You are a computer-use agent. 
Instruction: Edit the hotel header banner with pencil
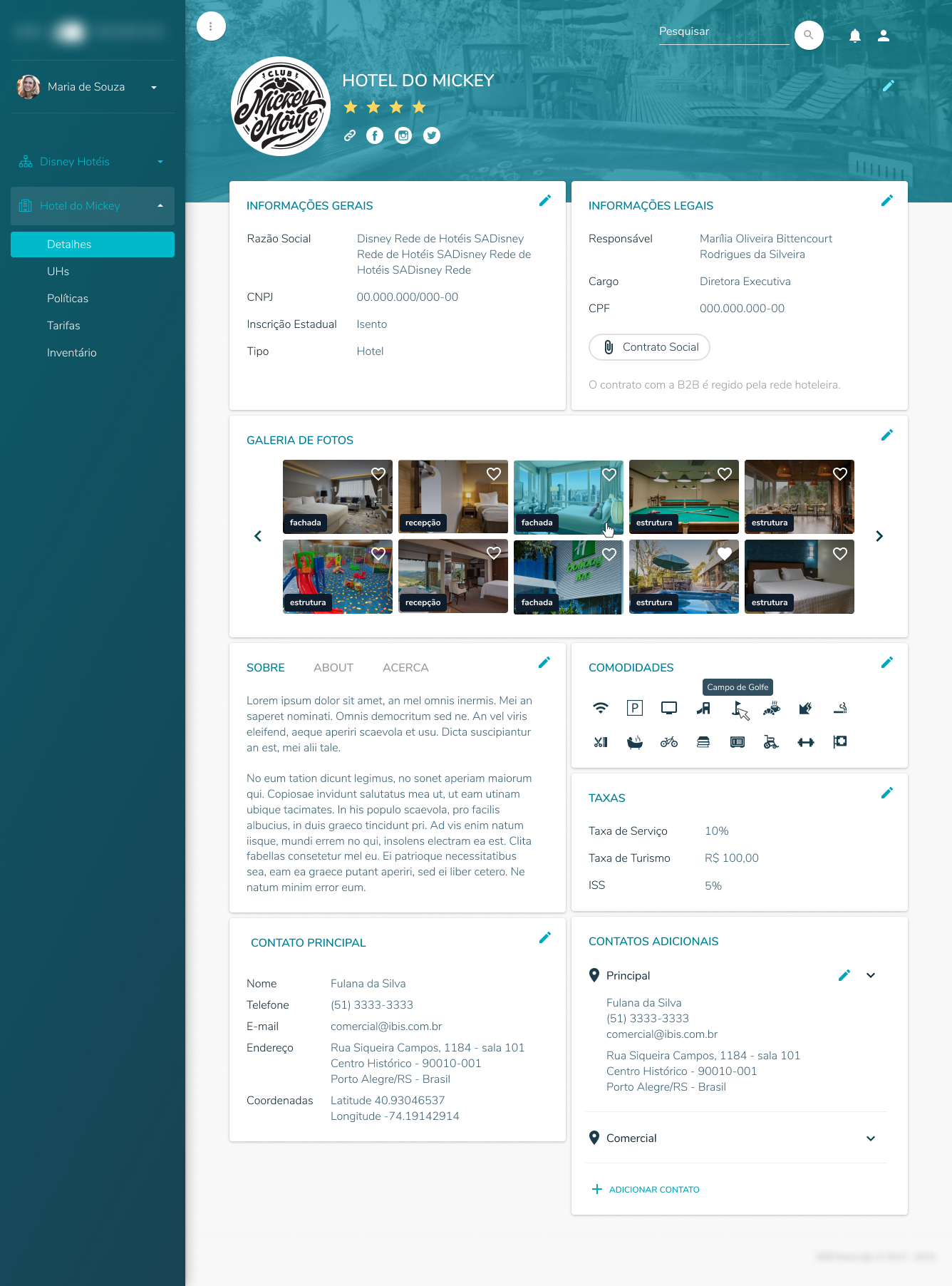point(888,86)
